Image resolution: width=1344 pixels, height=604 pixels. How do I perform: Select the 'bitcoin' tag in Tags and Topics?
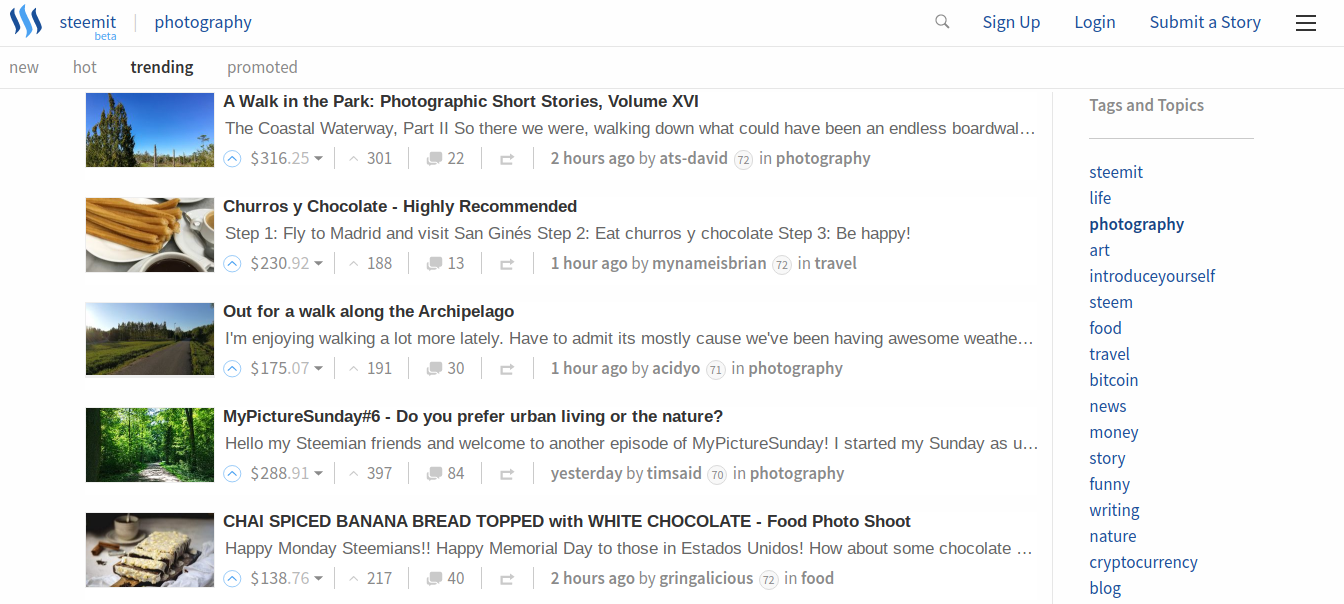1114,380
